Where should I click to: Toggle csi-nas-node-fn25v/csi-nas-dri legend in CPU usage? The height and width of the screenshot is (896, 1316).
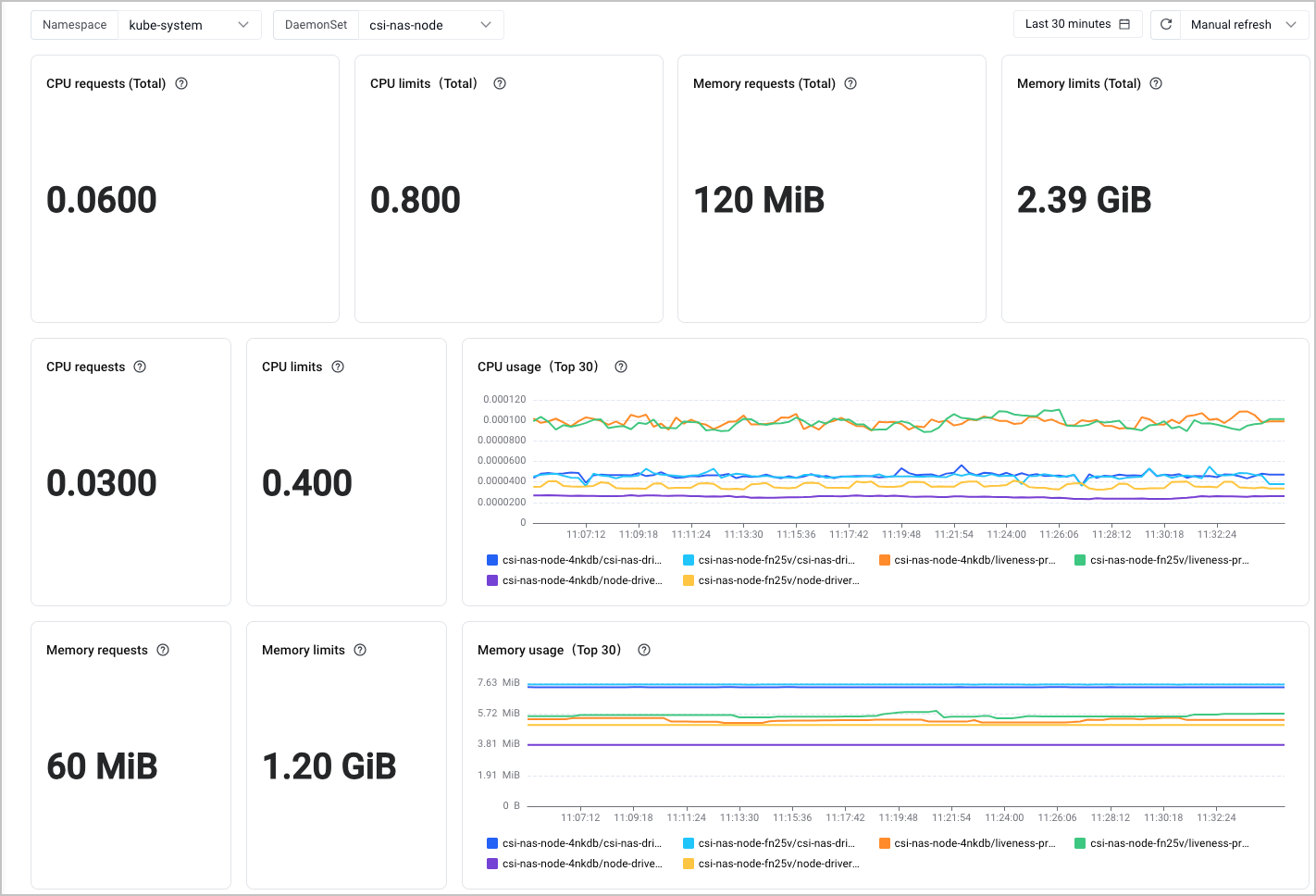click(x=769, y=560)
